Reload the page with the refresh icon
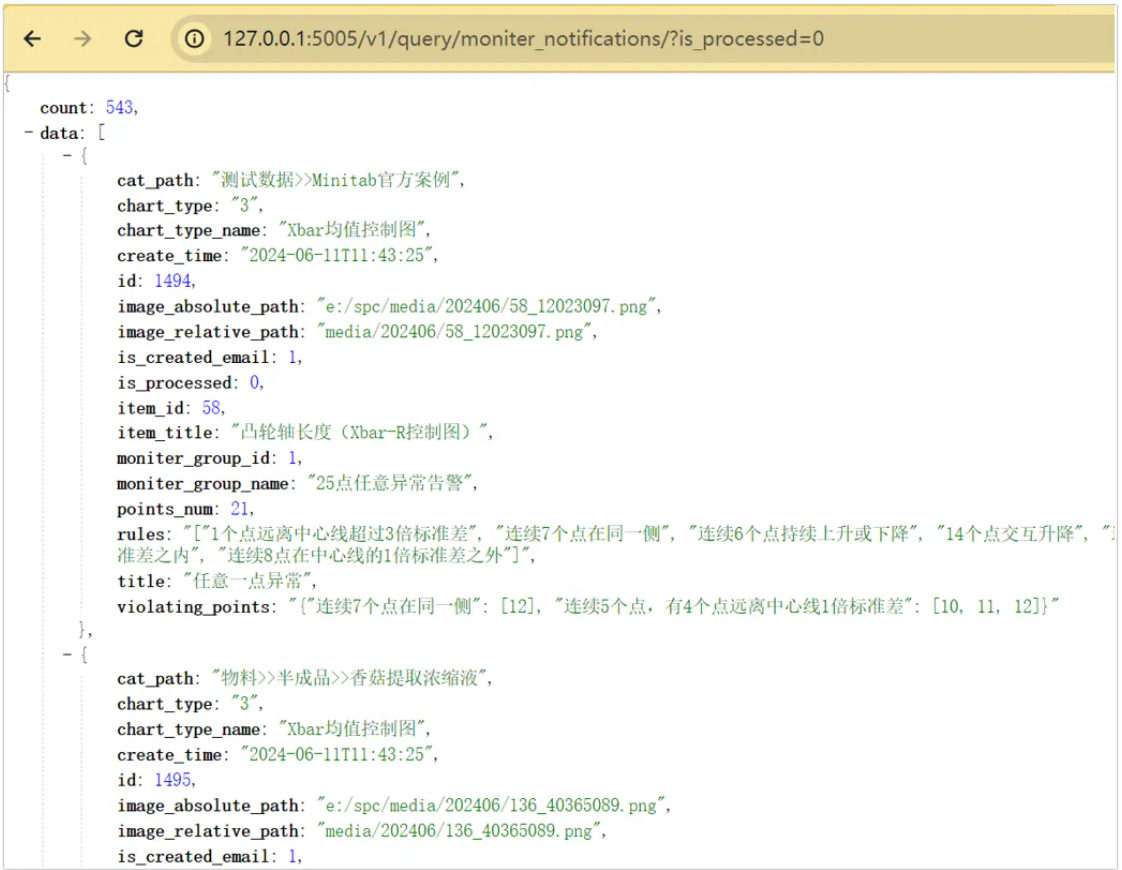 click(x=133, y=39)
